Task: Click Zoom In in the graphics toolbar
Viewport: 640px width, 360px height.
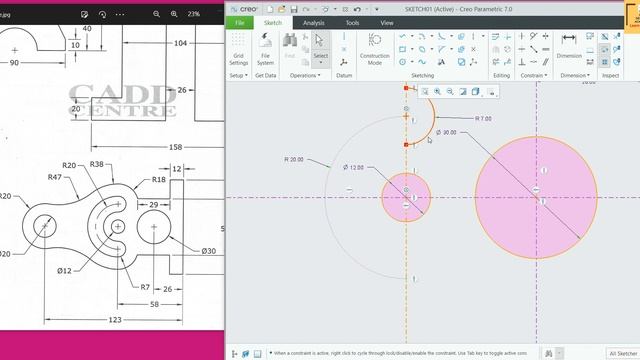Action: point(437,92)
